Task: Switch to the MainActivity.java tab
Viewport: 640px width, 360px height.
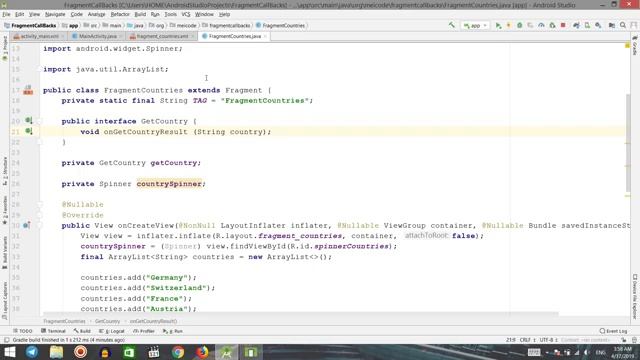Action: [x=96, y=36]
